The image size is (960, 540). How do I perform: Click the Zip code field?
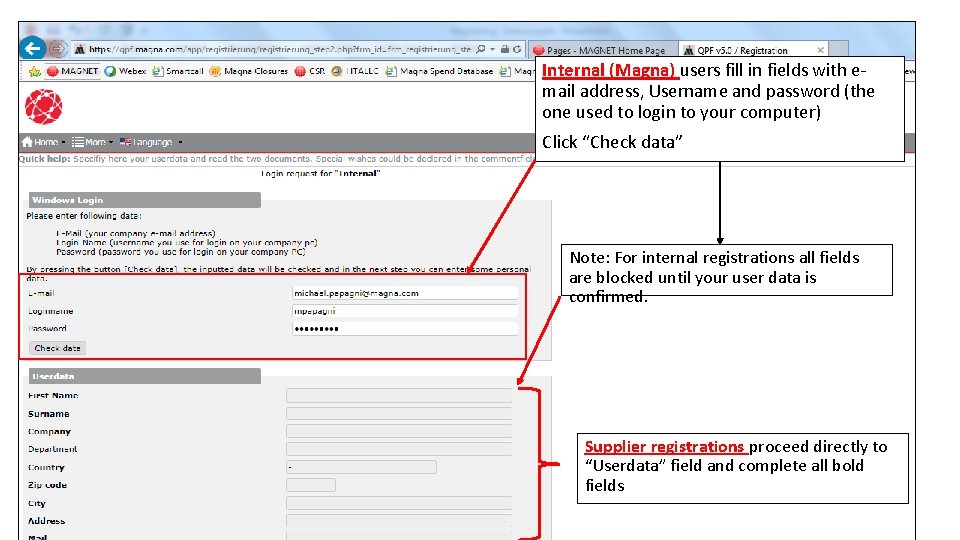(311, 485)
